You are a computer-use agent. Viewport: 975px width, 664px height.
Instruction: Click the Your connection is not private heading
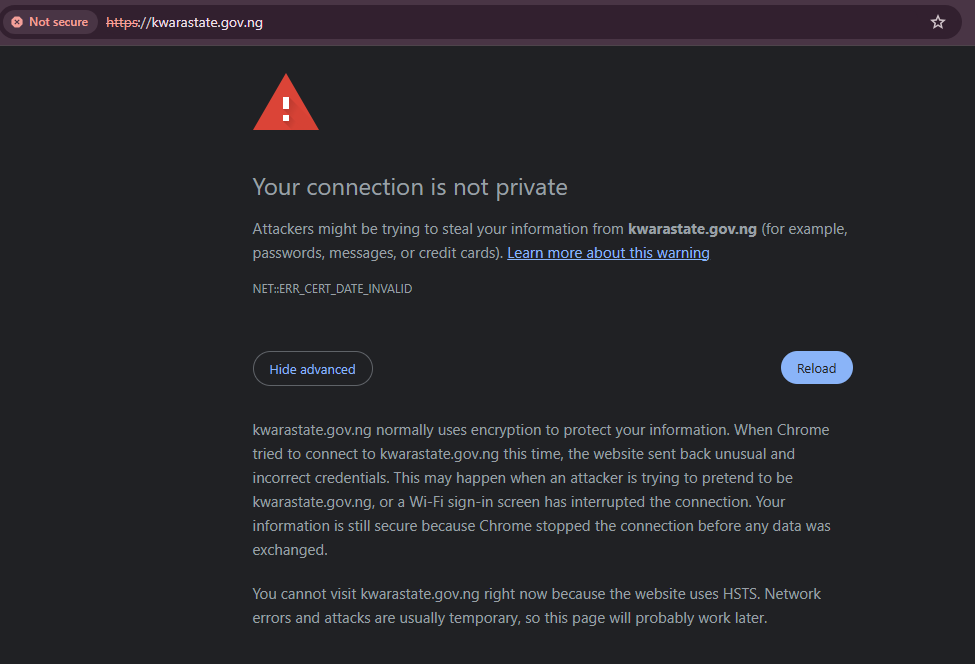point(410,187)
